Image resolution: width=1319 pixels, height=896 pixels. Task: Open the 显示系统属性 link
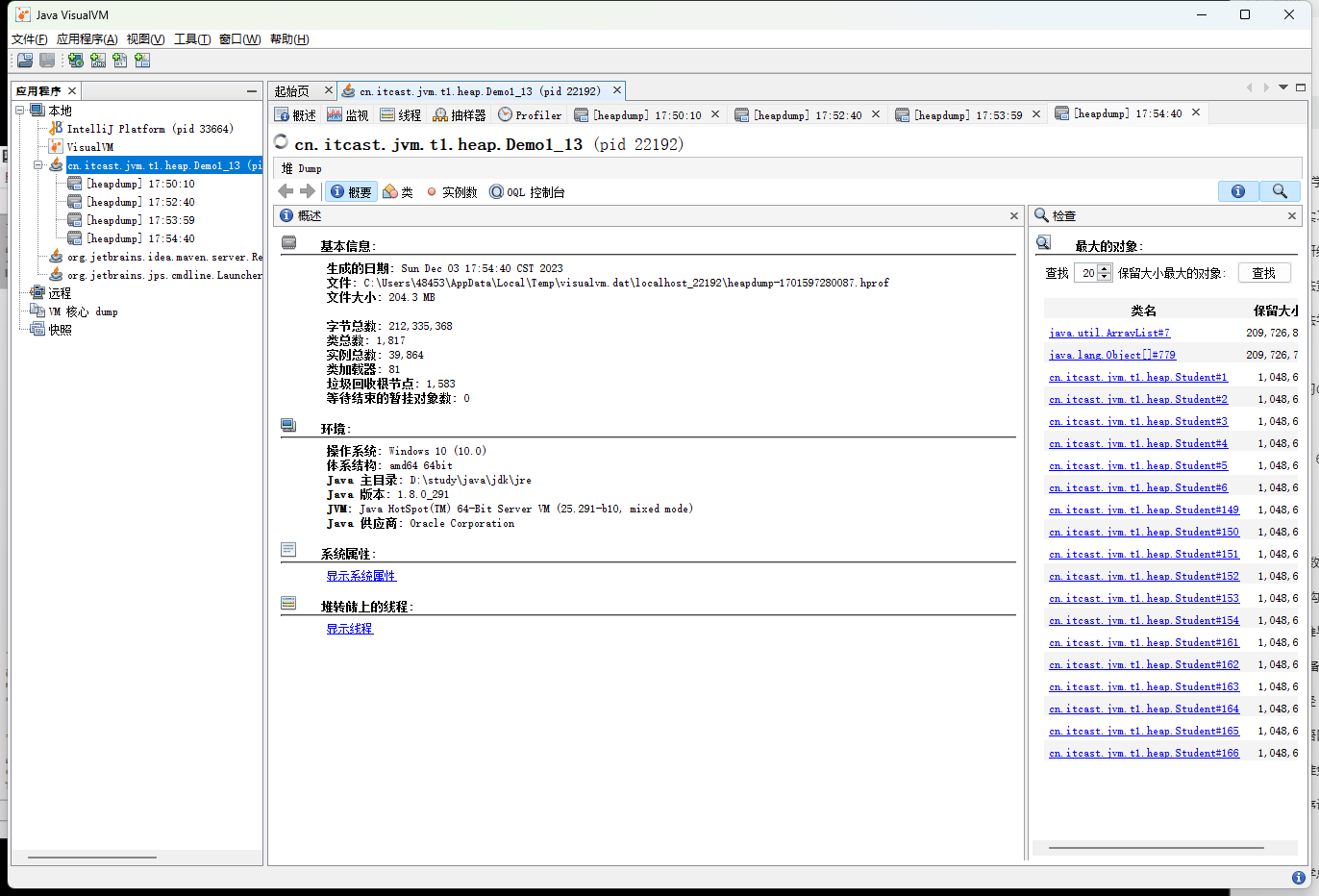361,576
